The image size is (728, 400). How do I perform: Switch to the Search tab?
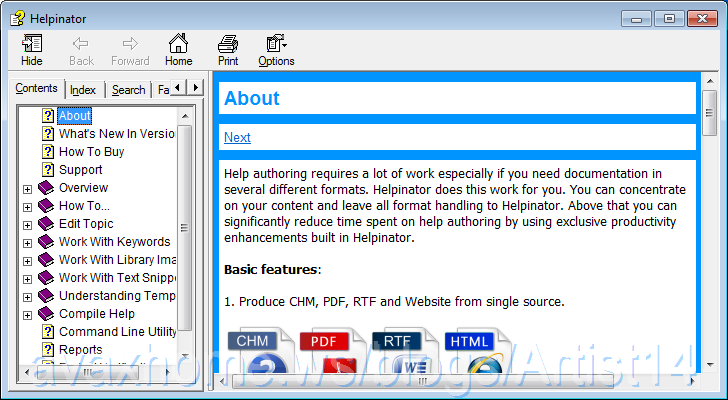129,90
